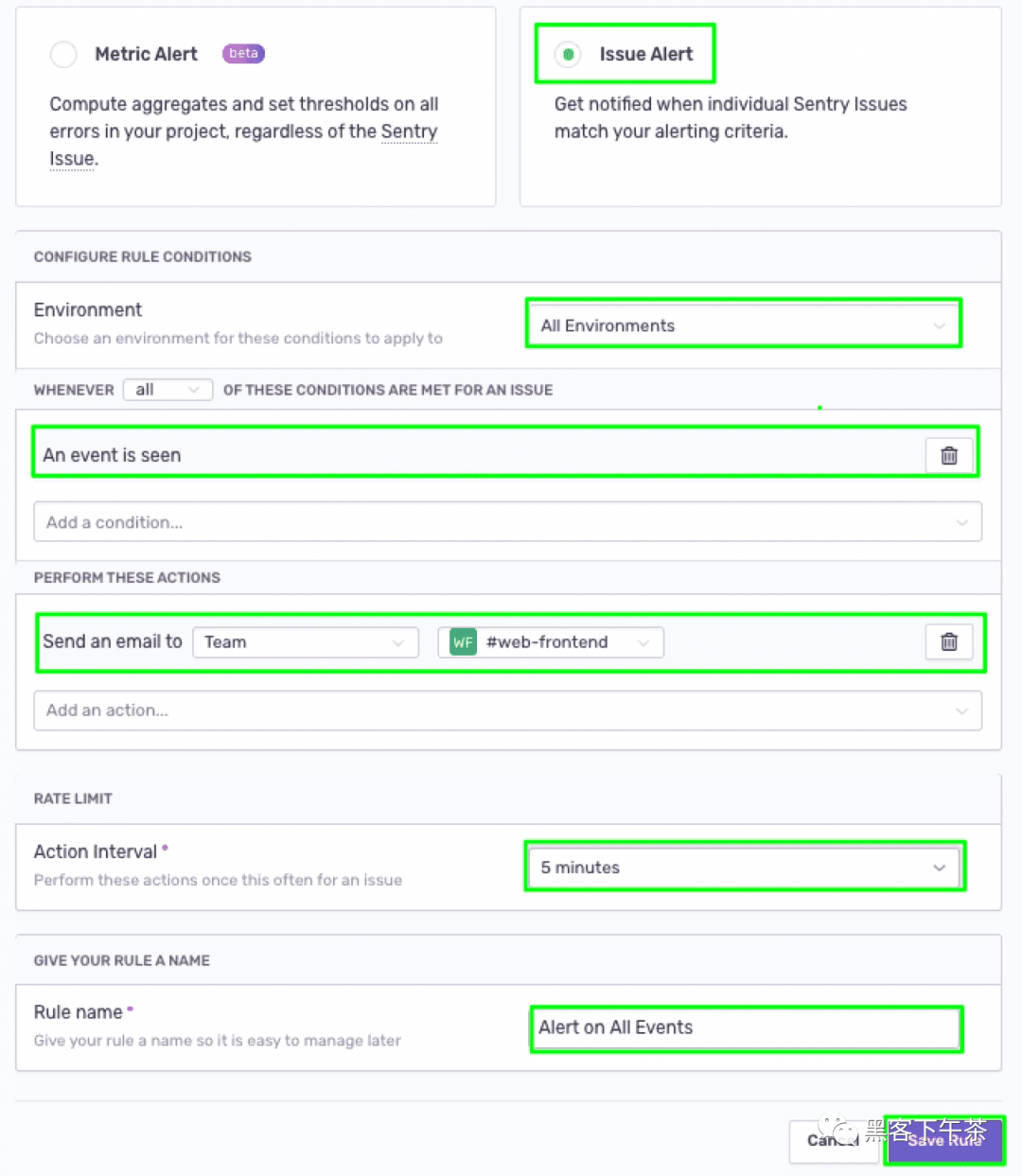Open the All Environments dropdown
The image size is (1022, 1176).
point(744,325)
